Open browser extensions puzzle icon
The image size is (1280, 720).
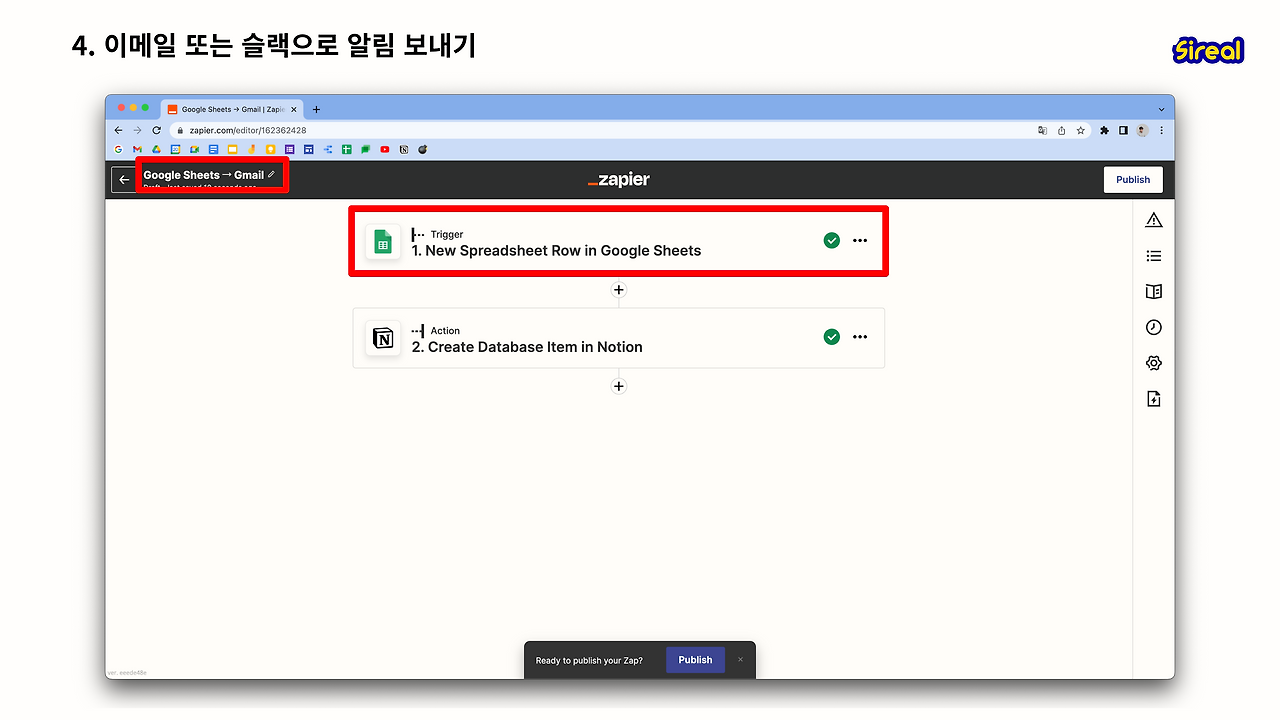[x=1105, y=130]
